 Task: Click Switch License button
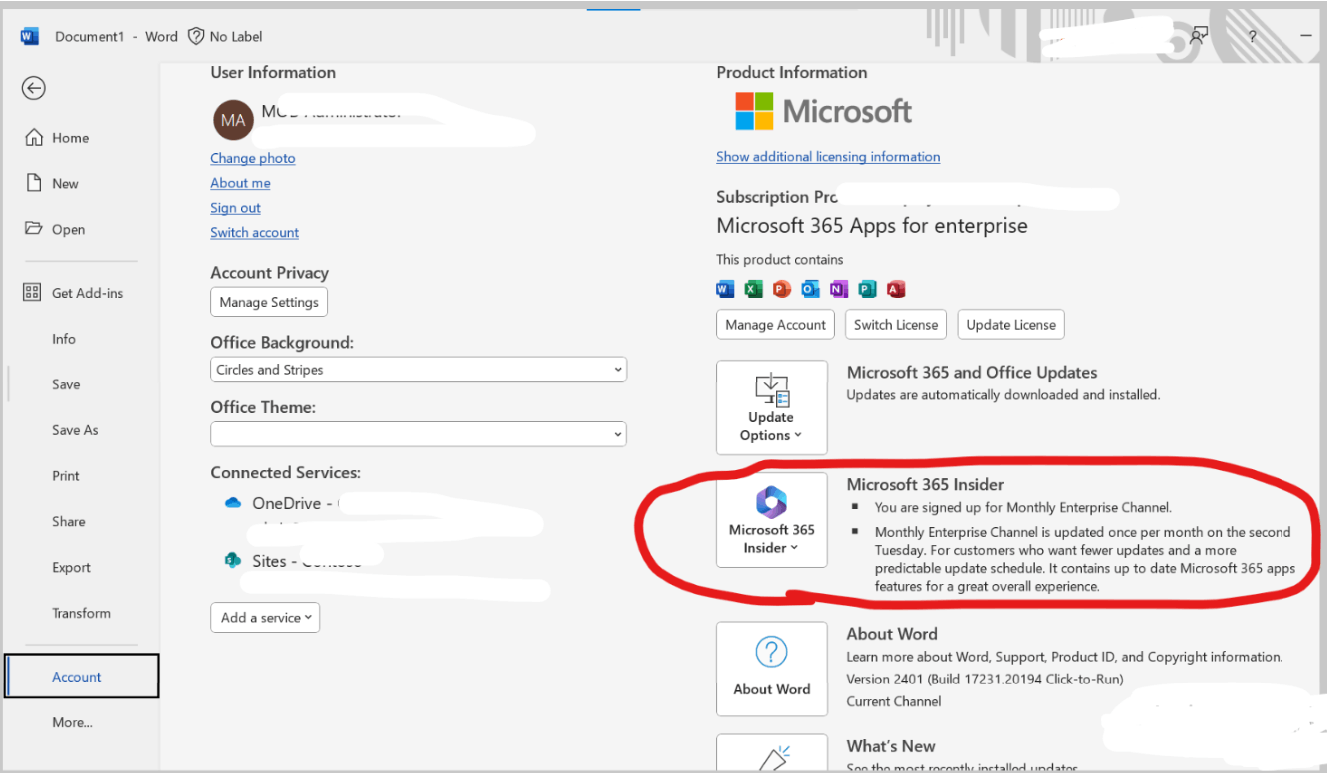pos(896,325)
